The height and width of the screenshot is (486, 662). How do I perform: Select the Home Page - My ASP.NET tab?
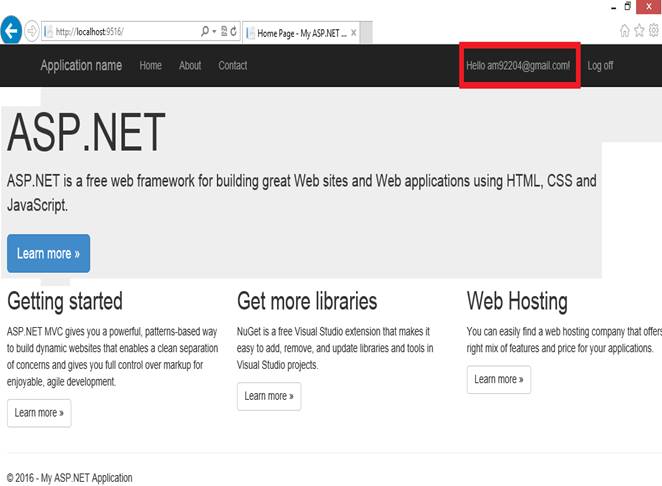point(301,33)
